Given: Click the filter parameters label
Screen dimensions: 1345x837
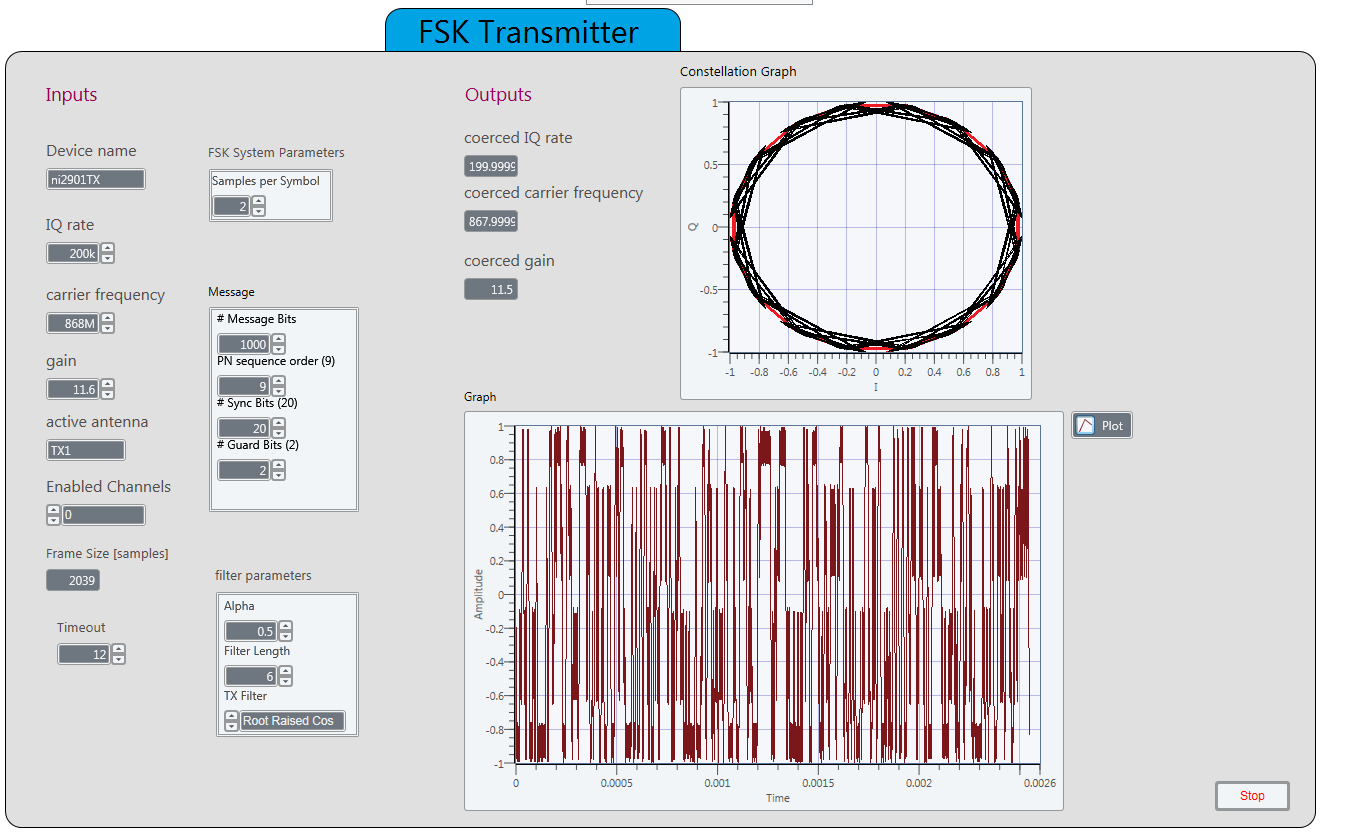Looking at the screenshot, I should (x=263, y=575).
